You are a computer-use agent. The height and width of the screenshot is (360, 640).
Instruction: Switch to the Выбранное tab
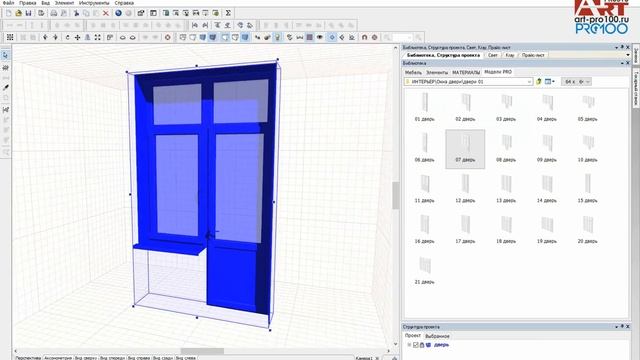click(x=438, y=336)
